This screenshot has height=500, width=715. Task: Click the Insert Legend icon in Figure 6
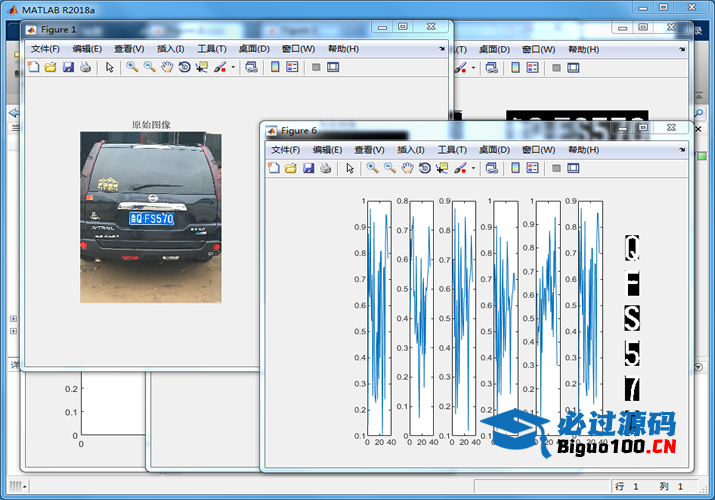(x=533, y=168)
